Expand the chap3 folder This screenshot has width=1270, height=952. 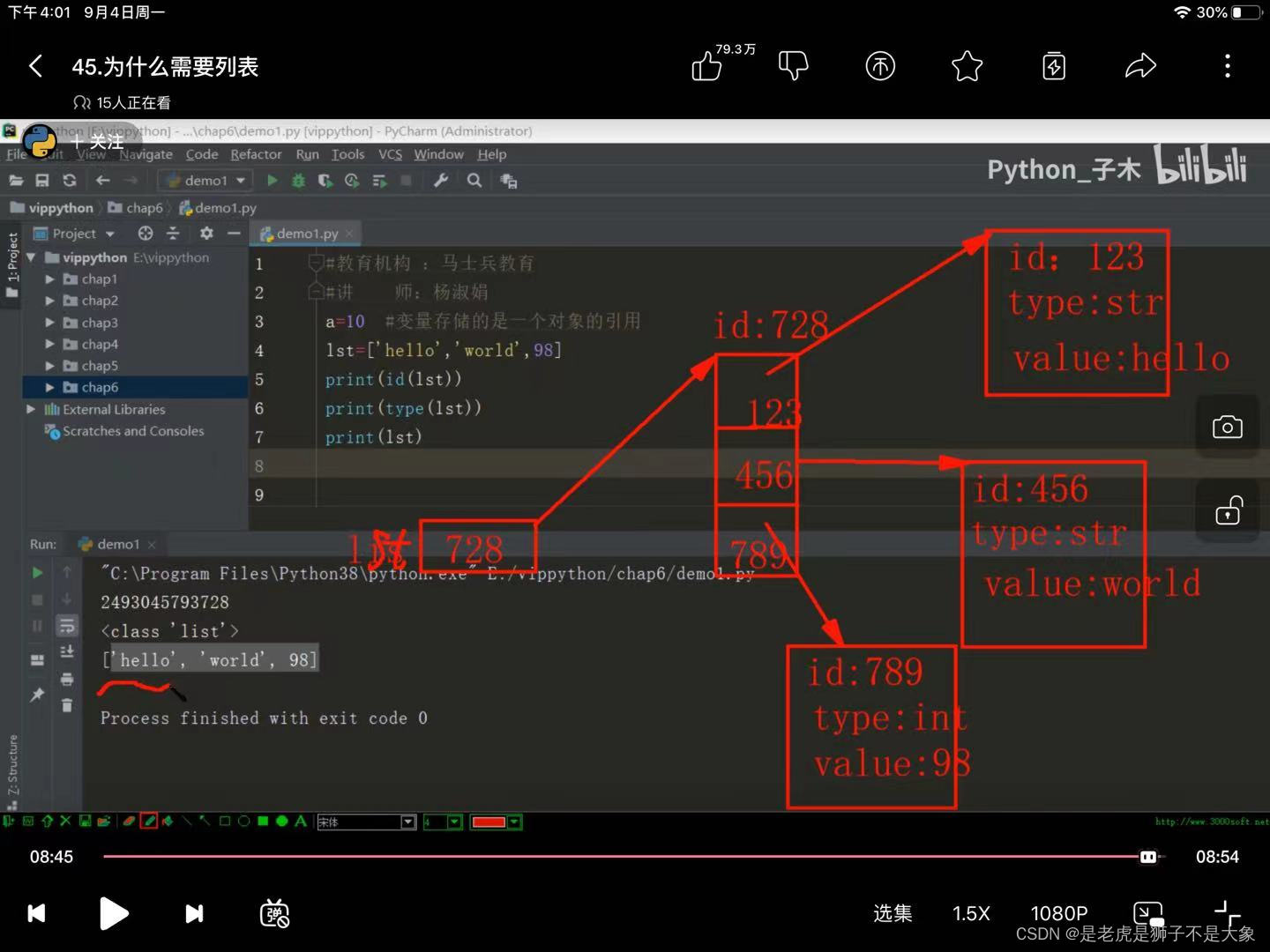(50, 323)
